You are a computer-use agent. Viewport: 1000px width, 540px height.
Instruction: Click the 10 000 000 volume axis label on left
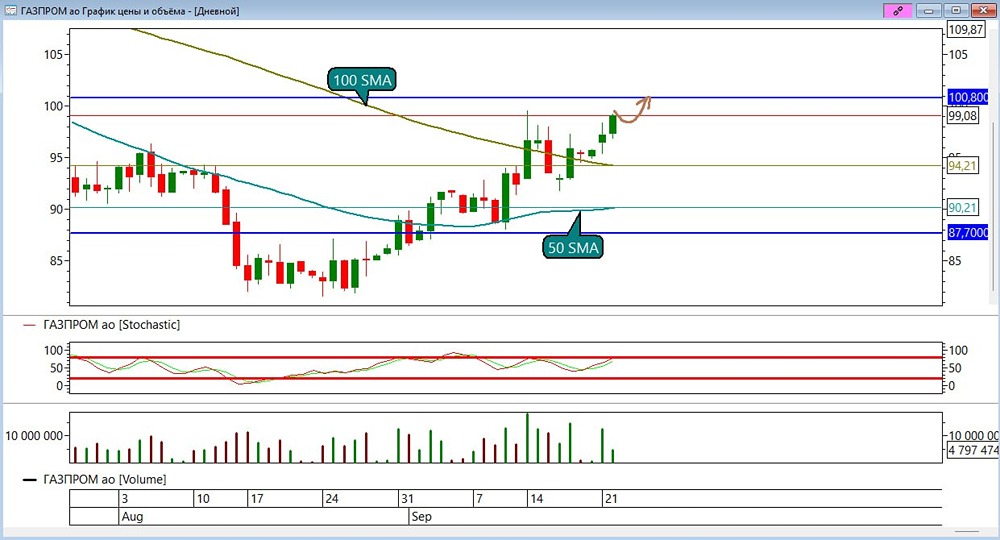34,436
